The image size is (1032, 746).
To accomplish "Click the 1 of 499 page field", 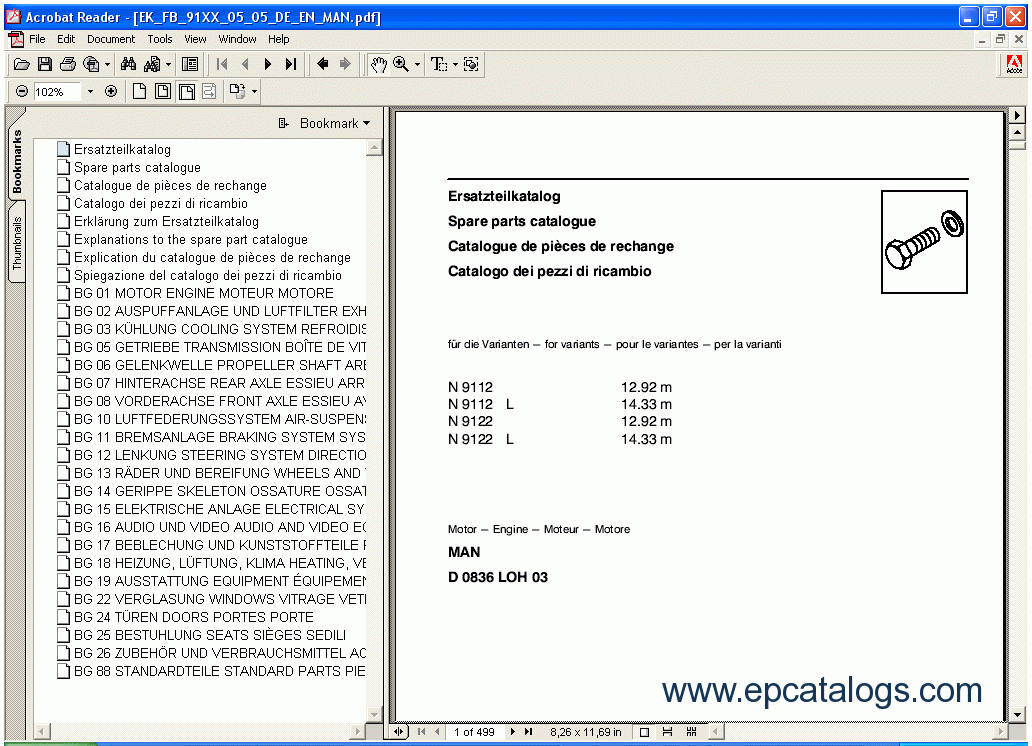I will pyautogui.click(x=474, y=732).
